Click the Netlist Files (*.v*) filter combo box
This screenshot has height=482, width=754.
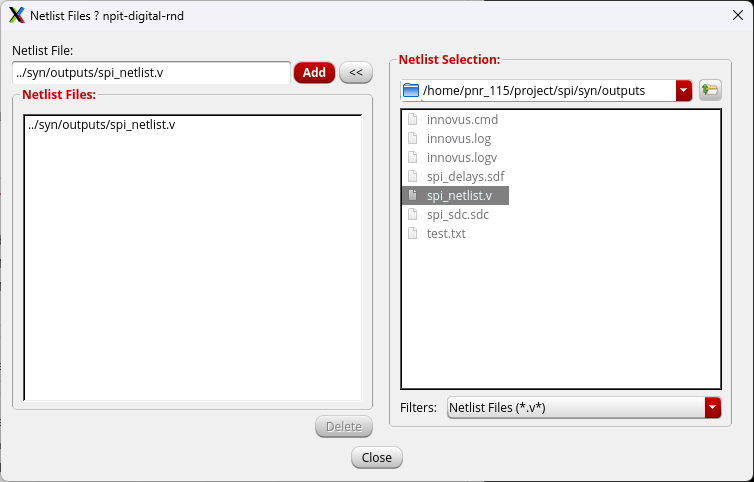[584, 407]
